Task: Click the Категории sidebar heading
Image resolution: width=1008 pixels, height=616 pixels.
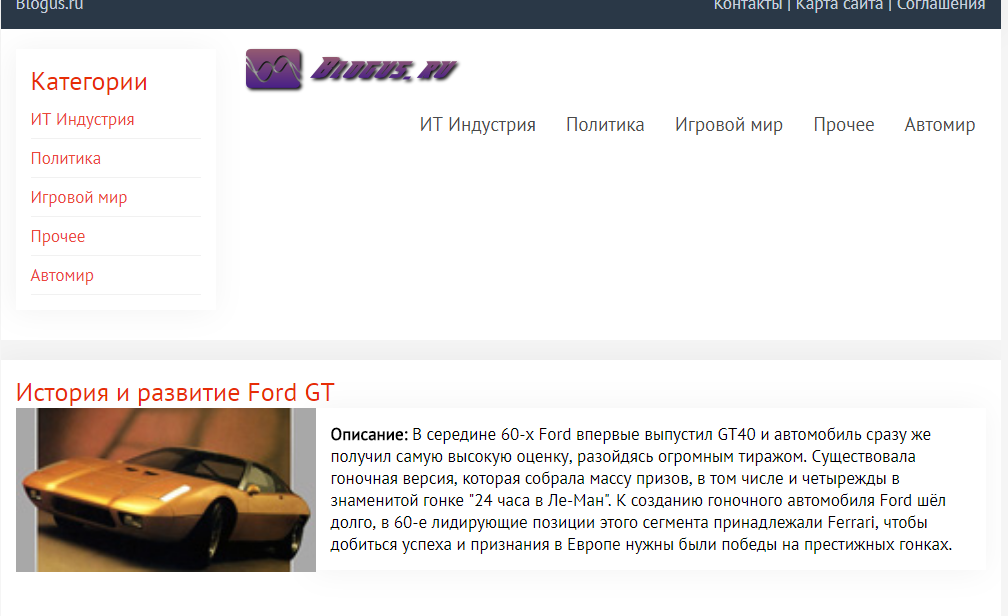Action: pyautogui.click(x=89, y=82)
